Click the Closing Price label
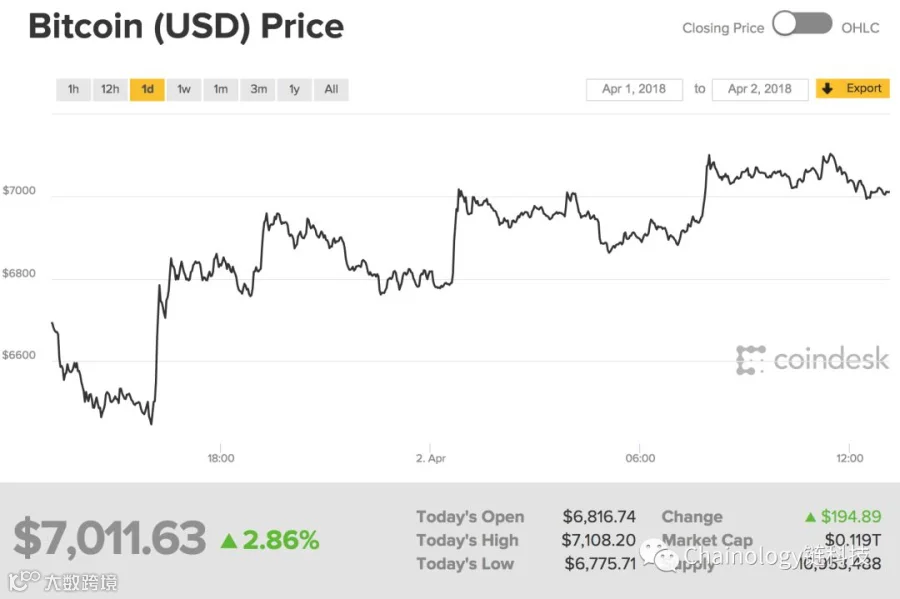The image size is (900, 599). pos(723,28)
